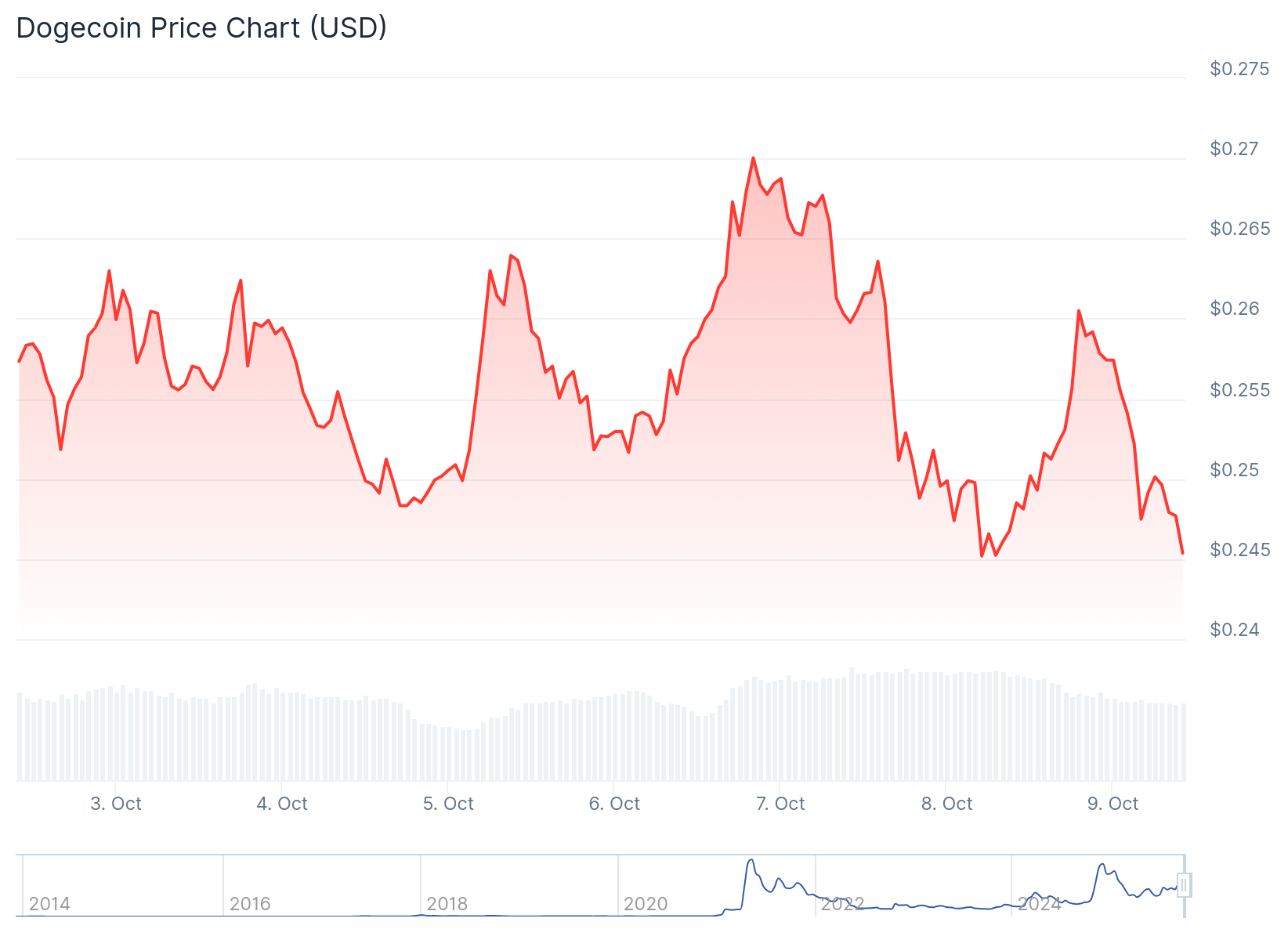Click the 3. Oct date label

click(116, 804)
